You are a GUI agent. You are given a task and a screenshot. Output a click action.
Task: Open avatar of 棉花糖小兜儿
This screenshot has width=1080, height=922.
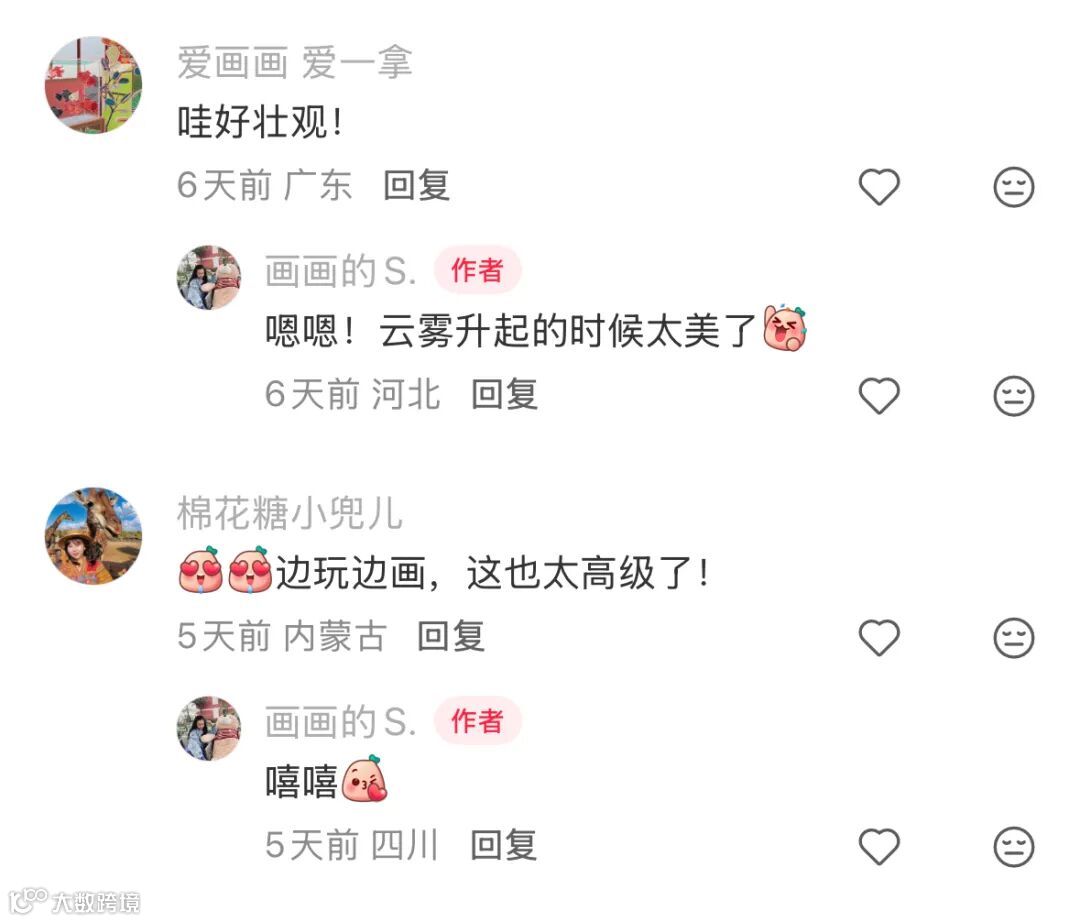coord(94,536)
